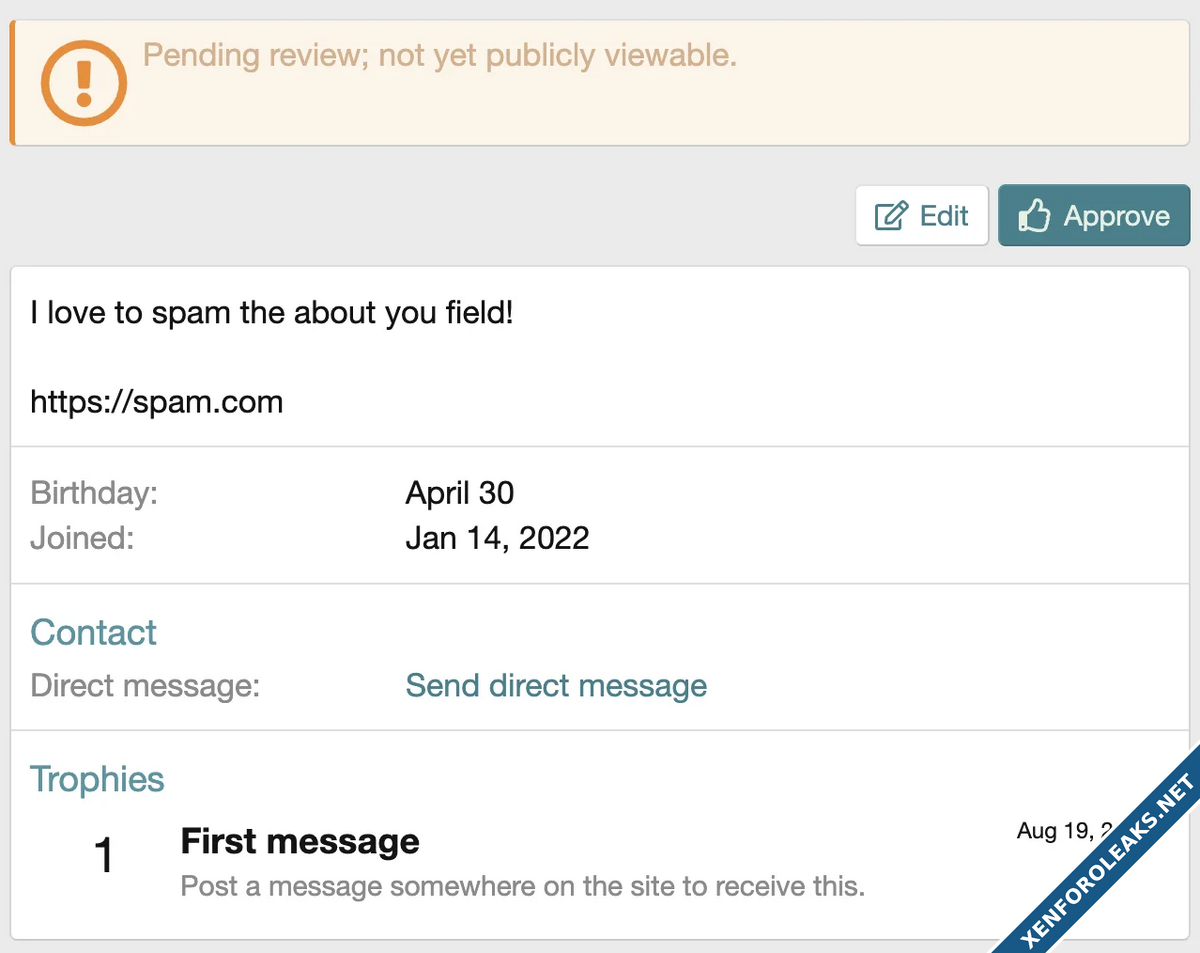1200x953 pixels.
Task: Select the Trophies section heading
Action: 97,779
